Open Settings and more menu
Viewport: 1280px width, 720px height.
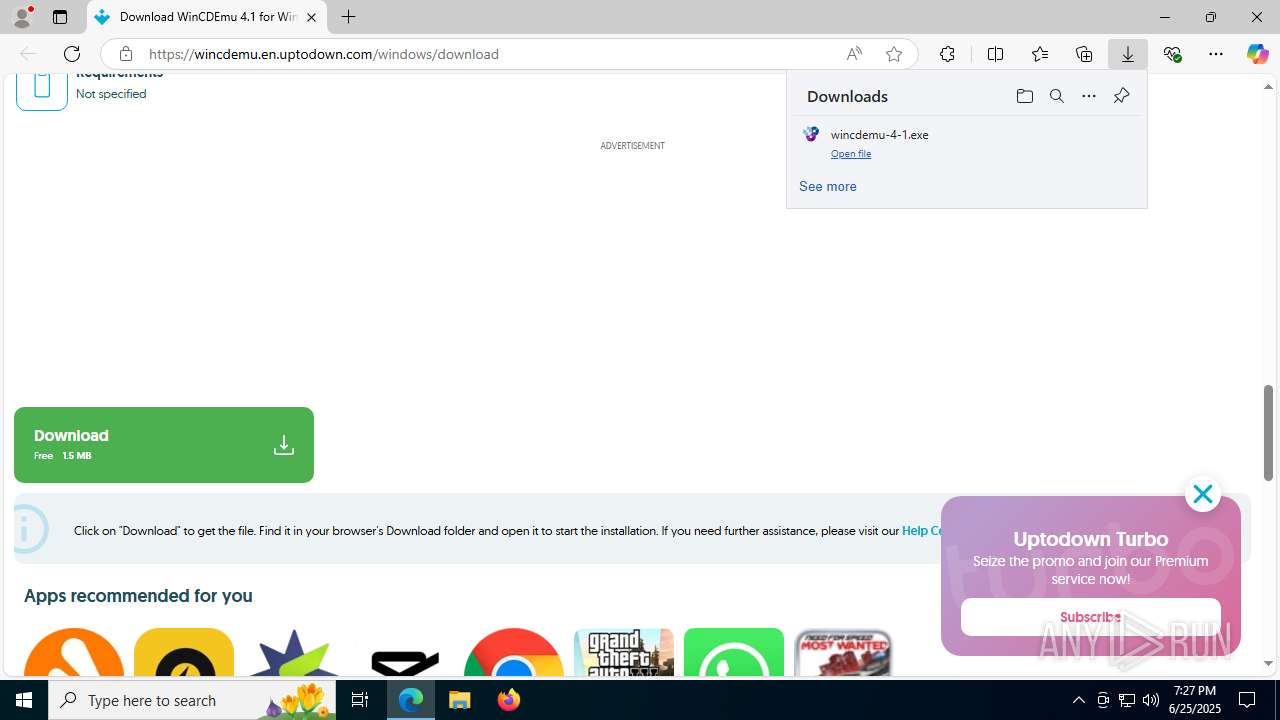(x=1216, y=54)
